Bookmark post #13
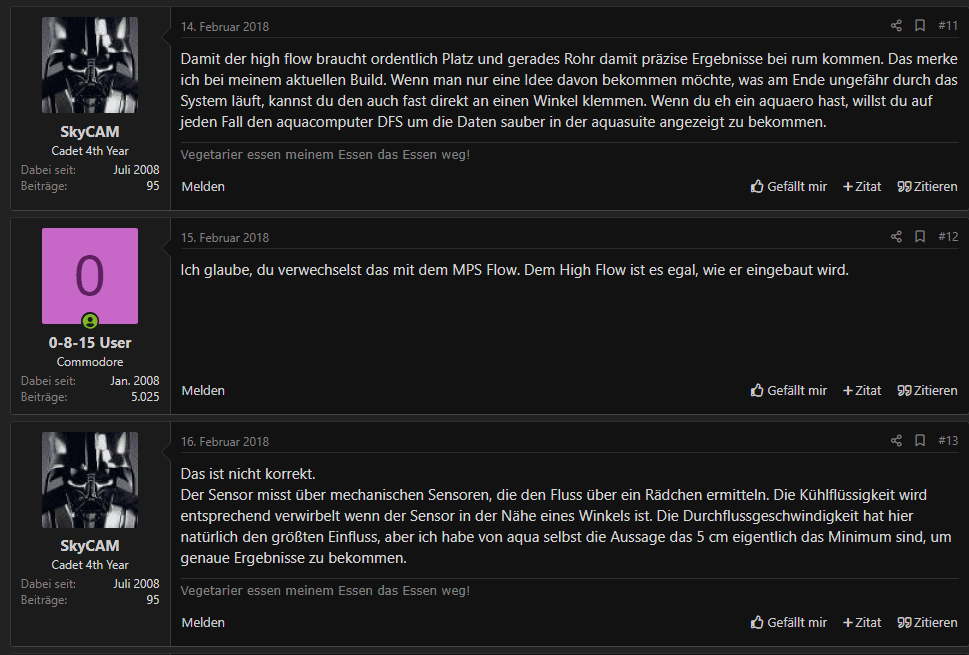This screenshot has height=655, width=969. pyautogui.click(x=920, y=441)
